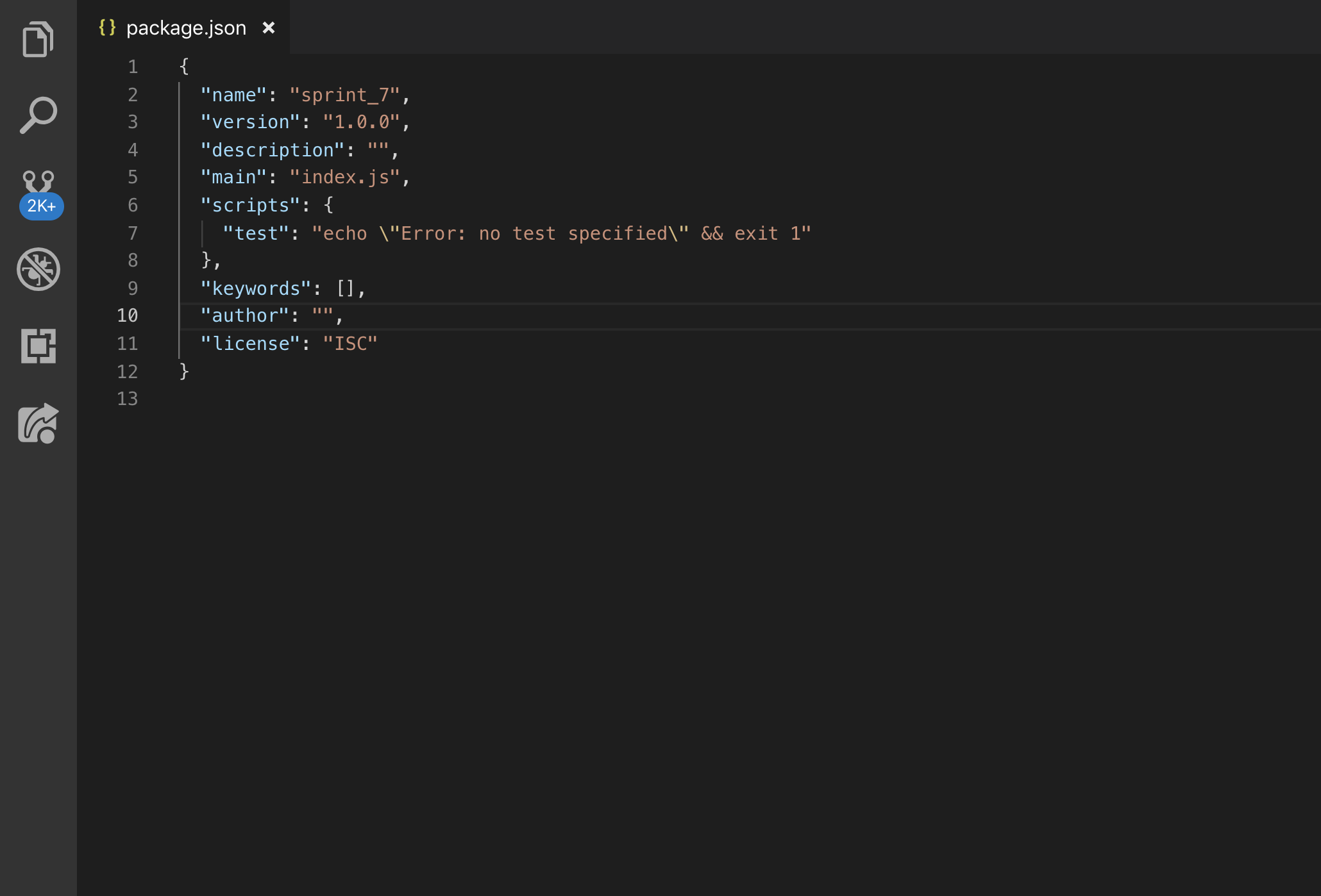Screen dimensions: 1321x896
Task: Click the "scripts" opening brace
Action: [x=328, y=205]
